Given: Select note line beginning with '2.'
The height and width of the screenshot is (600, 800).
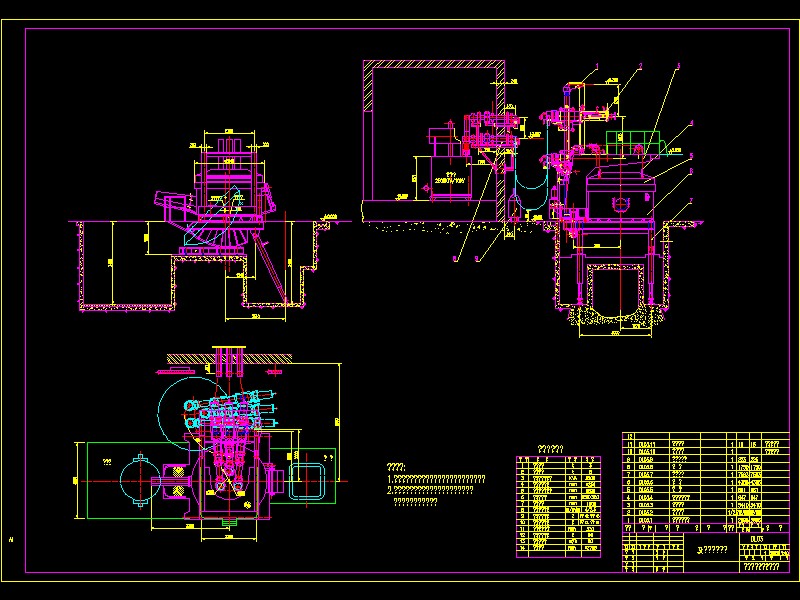Looking at the screenshot, I should tap(431, 490).
